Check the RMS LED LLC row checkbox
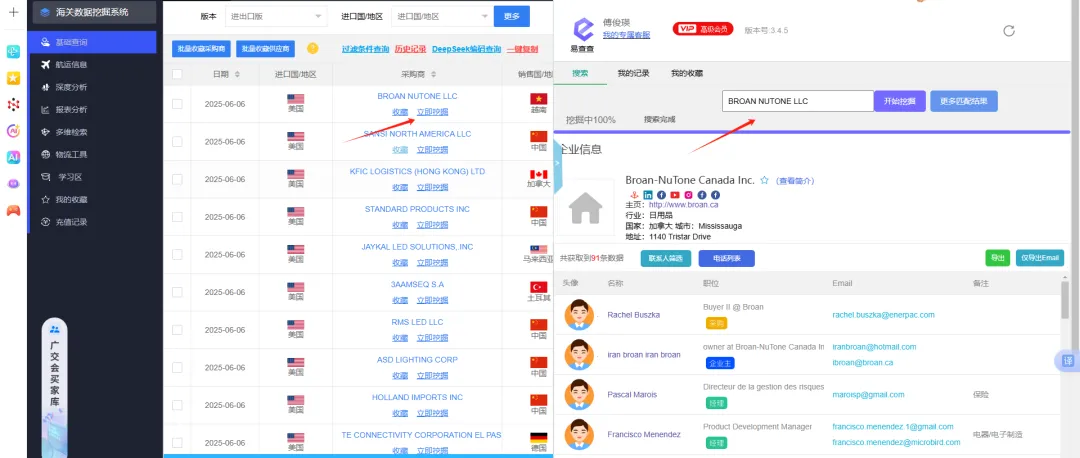This screenshot has width=1080, height=458. pyautogui.click(x=177, y=330)
